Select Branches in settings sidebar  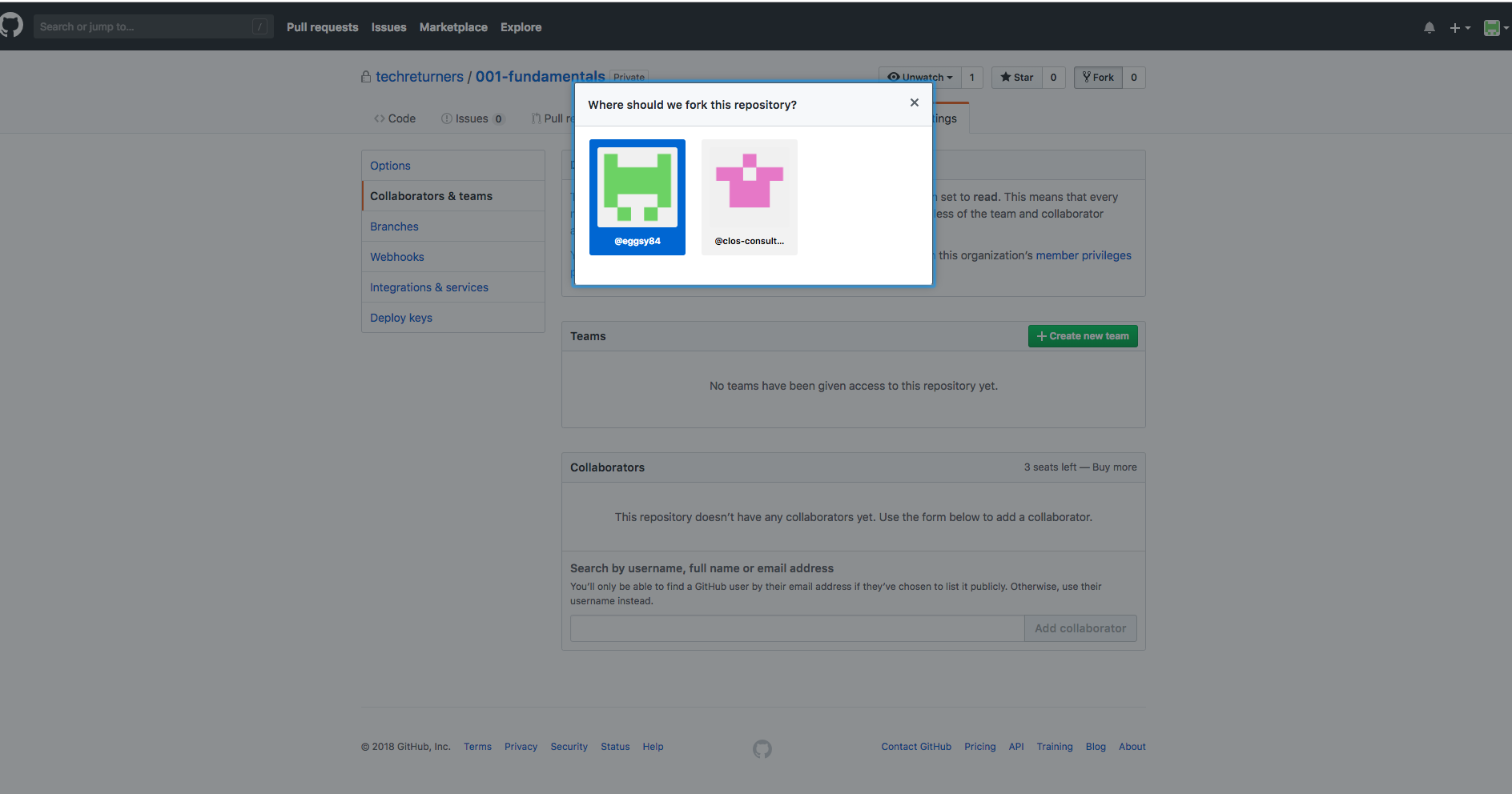click(x=453, y=227)
